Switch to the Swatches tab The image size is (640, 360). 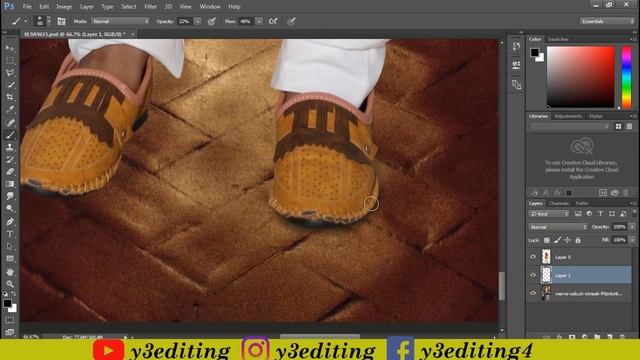558,39
